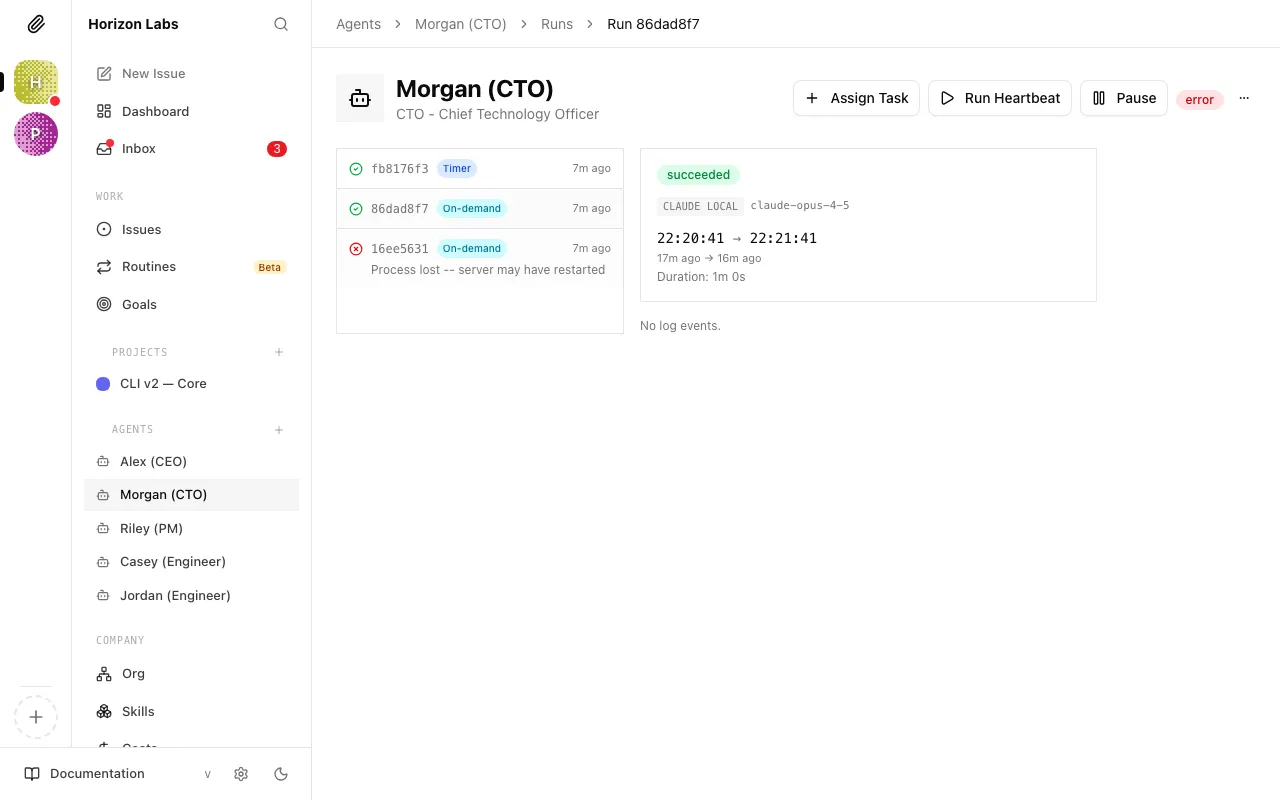Screen dimensions: 1280x800
Task: Open the CLI v2 — Core project
Action: pos(191,384)
